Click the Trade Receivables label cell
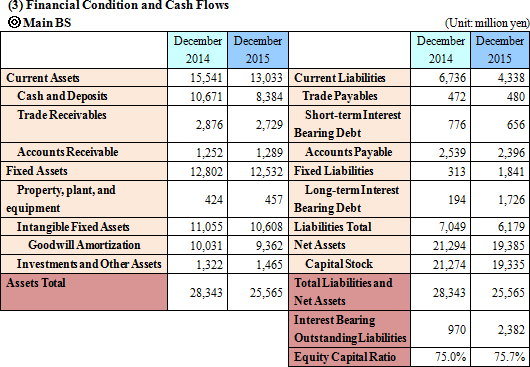Viewport: 530px width, 367px height. pos(84,124)
